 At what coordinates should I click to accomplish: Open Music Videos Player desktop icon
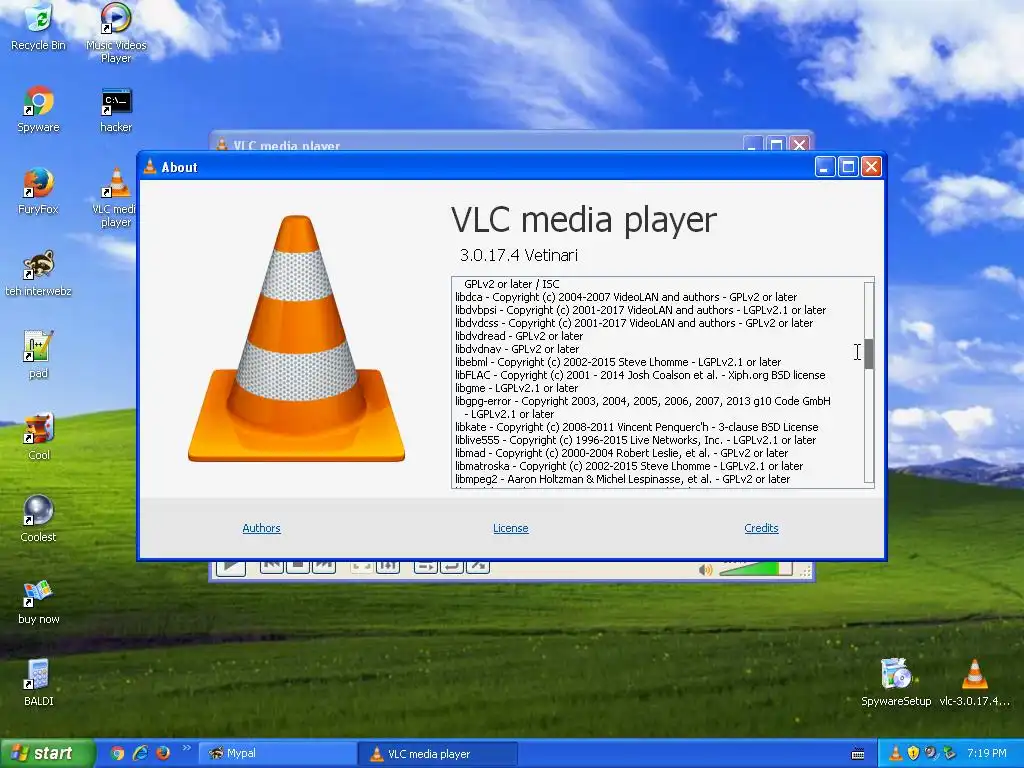pos(116,31)
